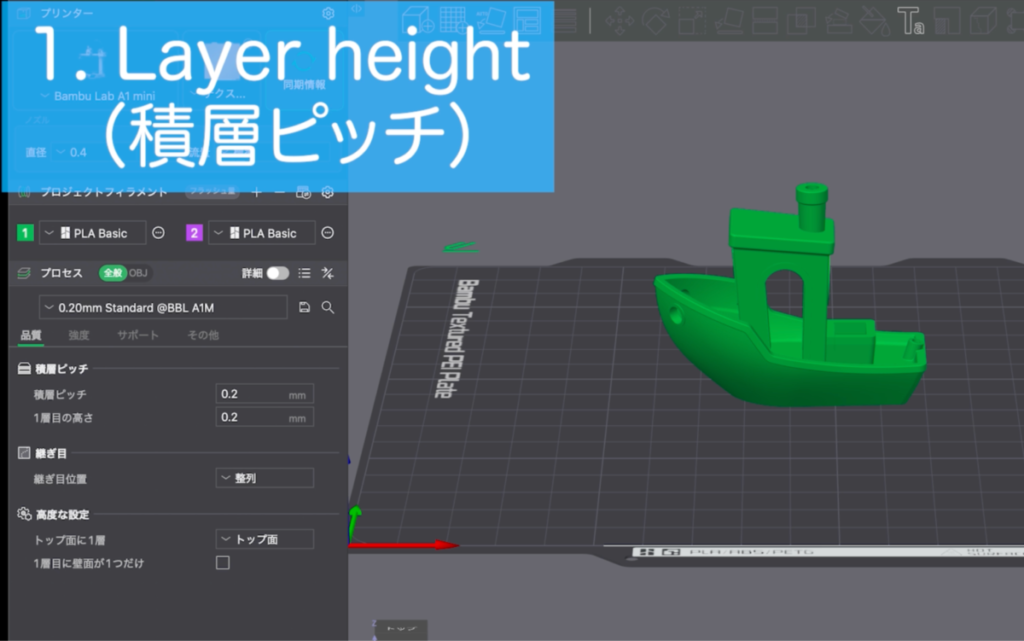Open settings gear in filament section

coord(327,192)
